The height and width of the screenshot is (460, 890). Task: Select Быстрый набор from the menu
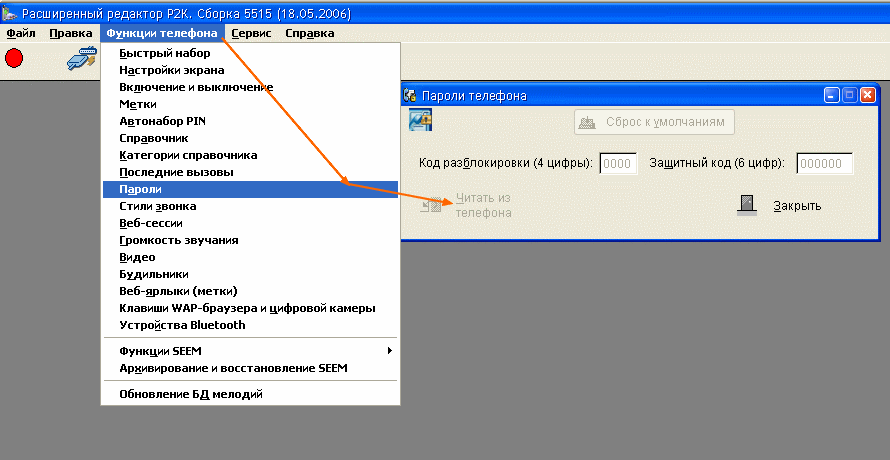(250, 53)
